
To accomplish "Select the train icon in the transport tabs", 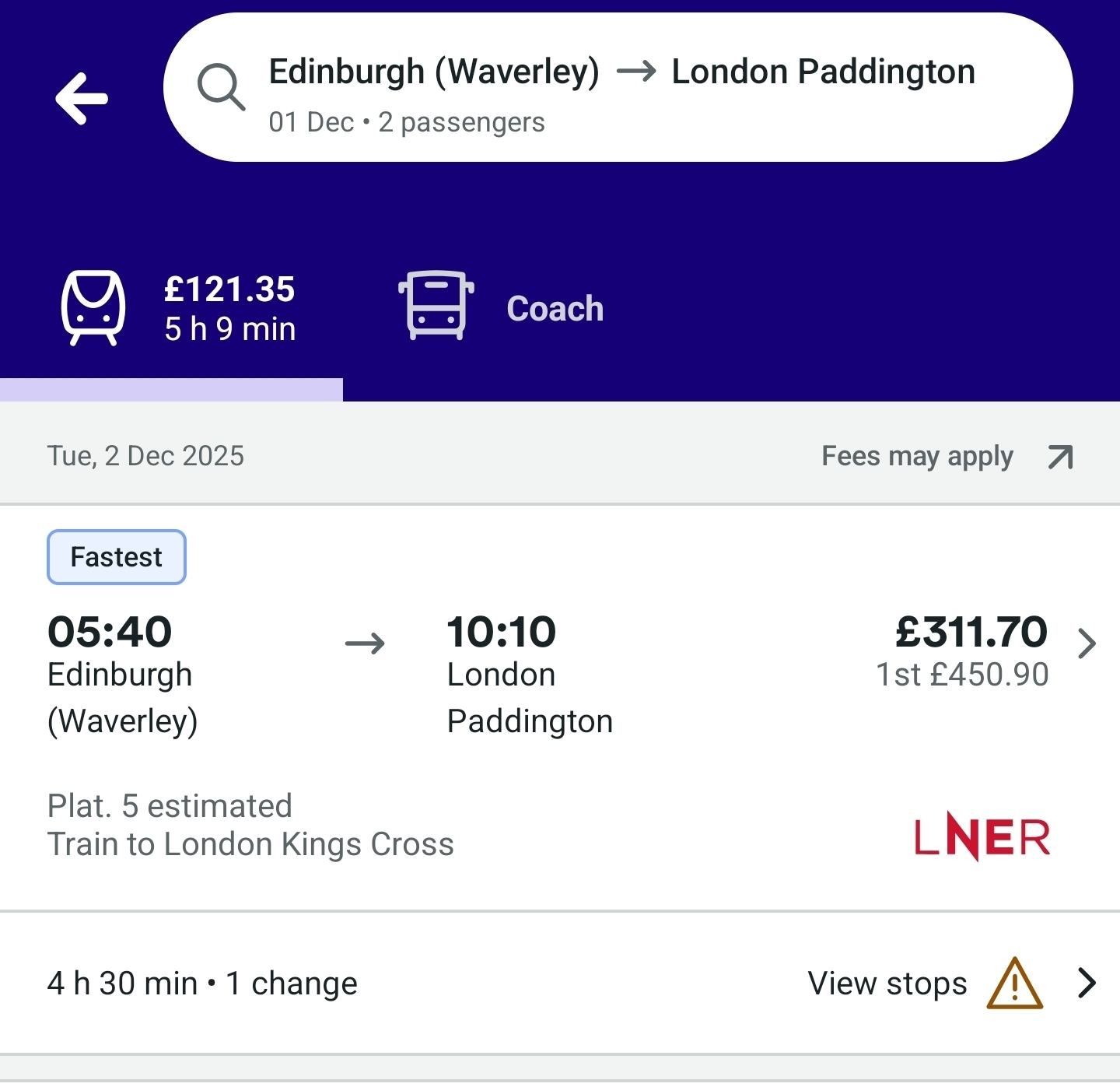I will tap(93, 308).
